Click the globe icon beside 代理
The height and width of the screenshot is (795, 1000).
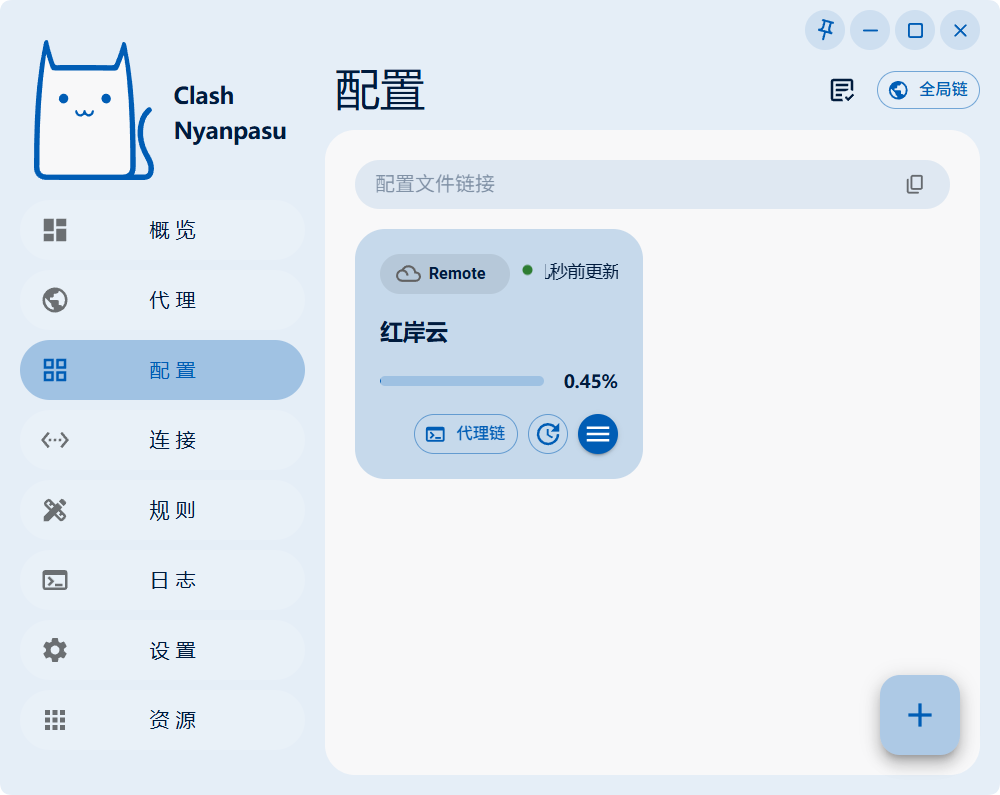click(54, 300)
